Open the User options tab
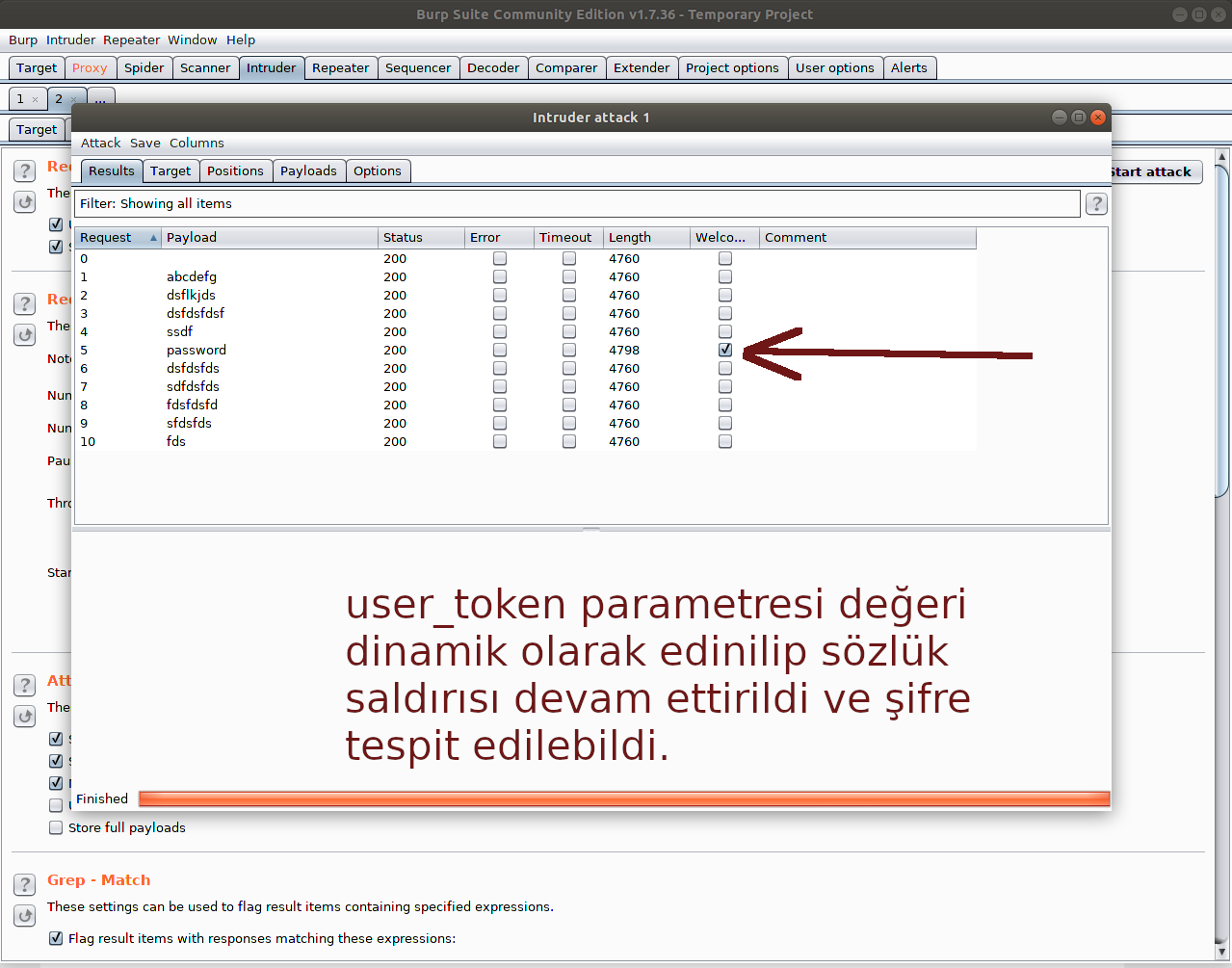The width and height of the screenshot is (1232, 968). [835, 67]
